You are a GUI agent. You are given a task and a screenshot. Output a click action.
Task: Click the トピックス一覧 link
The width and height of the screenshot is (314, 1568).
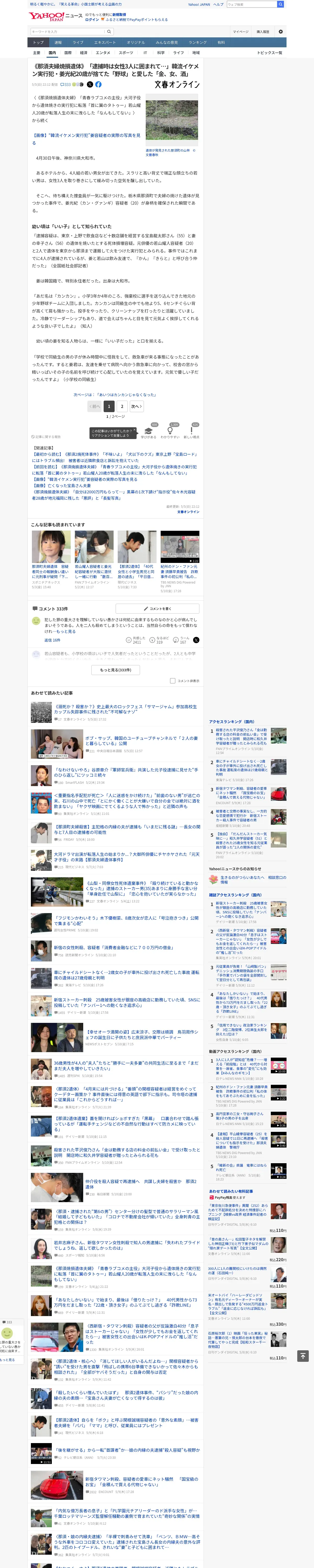[270, 53]
